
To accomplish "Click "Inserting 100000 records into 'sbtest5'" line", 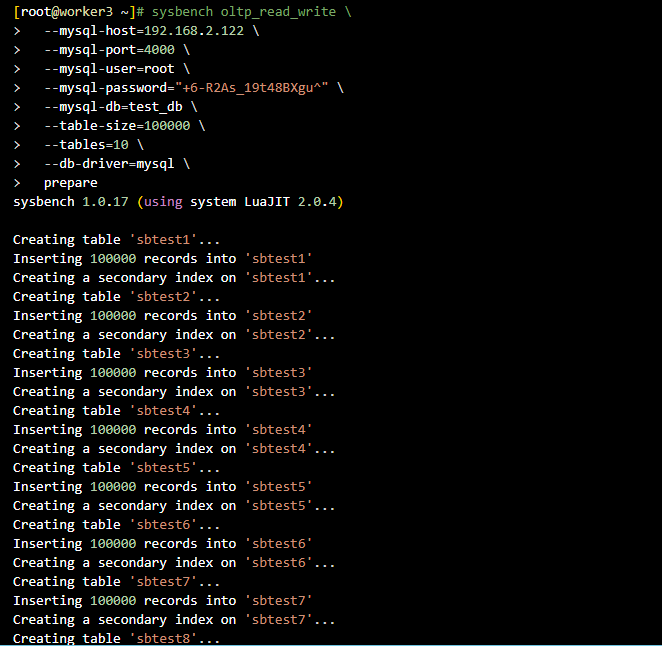I will [x=163, y=487].
